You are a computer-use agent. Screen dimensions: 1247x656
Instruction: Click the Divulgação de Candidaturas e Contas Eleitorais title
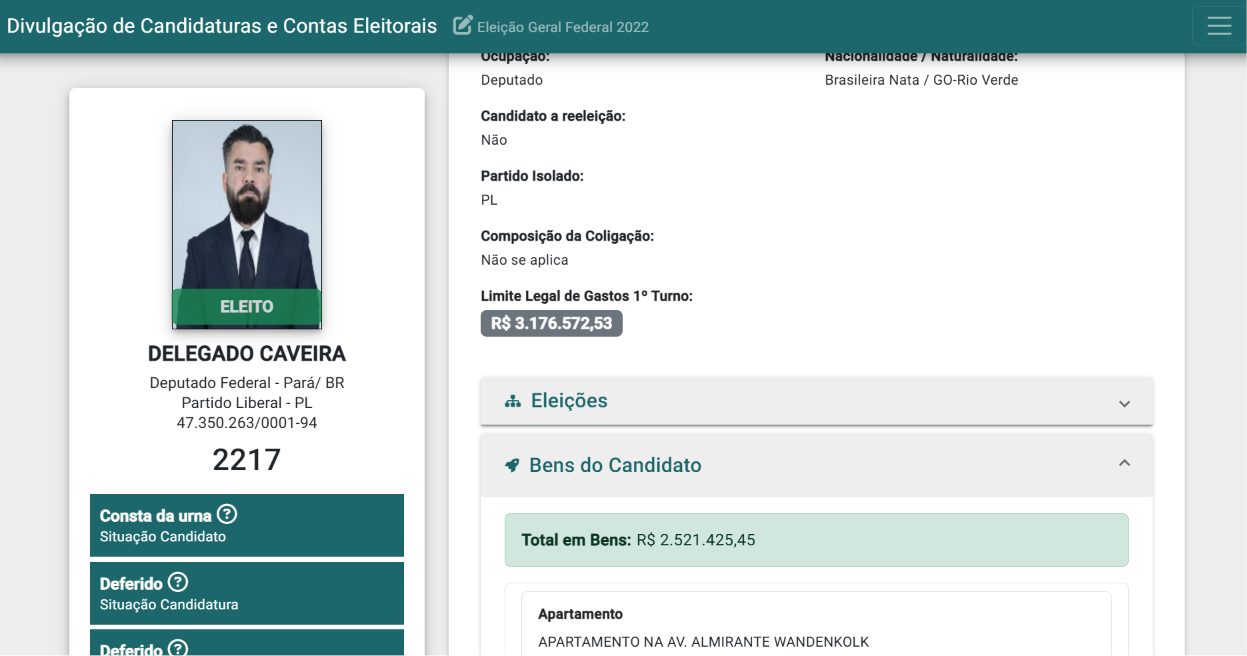222,26
